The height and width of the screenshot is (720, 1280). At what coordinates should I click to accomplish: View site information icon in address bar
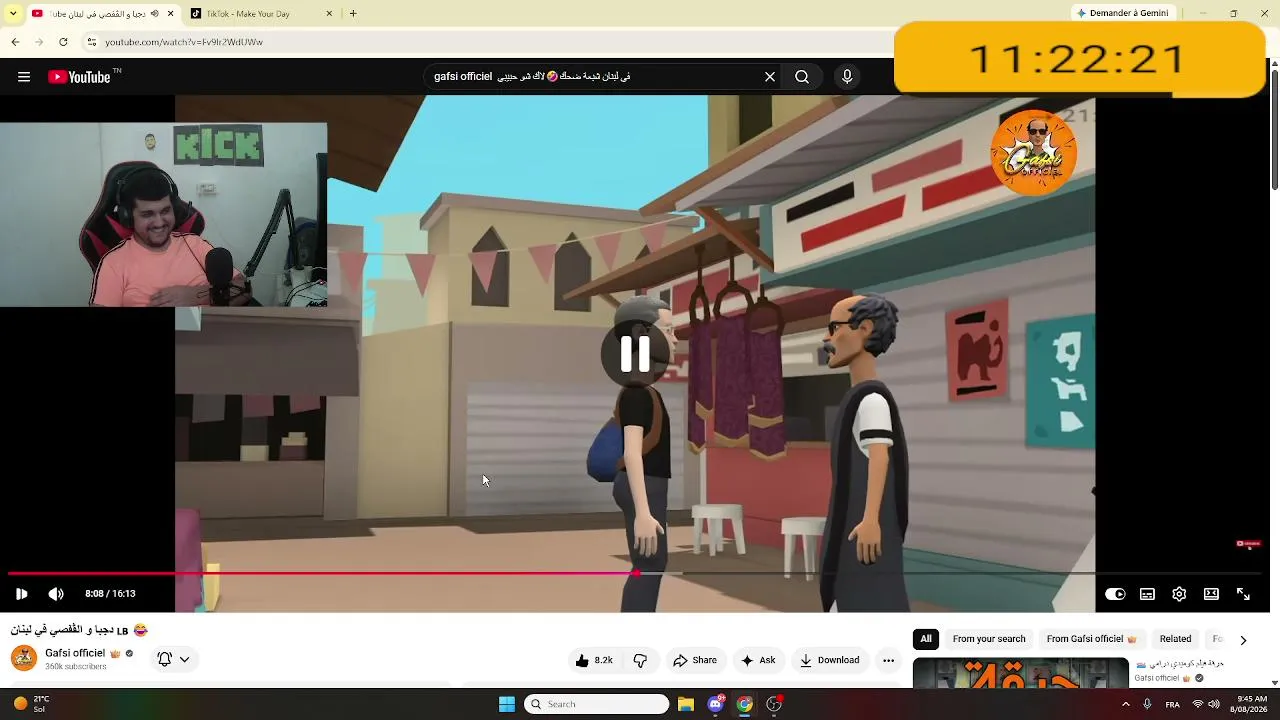point(92,42)
